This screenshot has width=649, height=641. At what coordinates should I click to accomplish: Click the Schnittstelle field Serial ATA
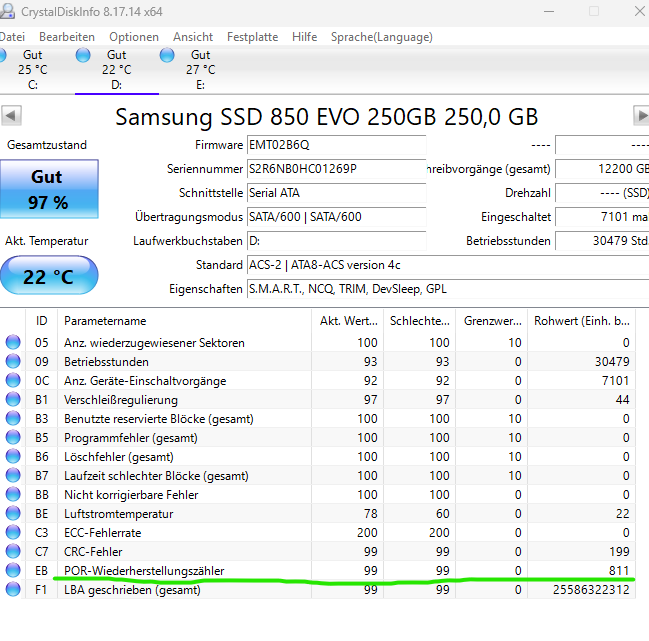point(337,193)
